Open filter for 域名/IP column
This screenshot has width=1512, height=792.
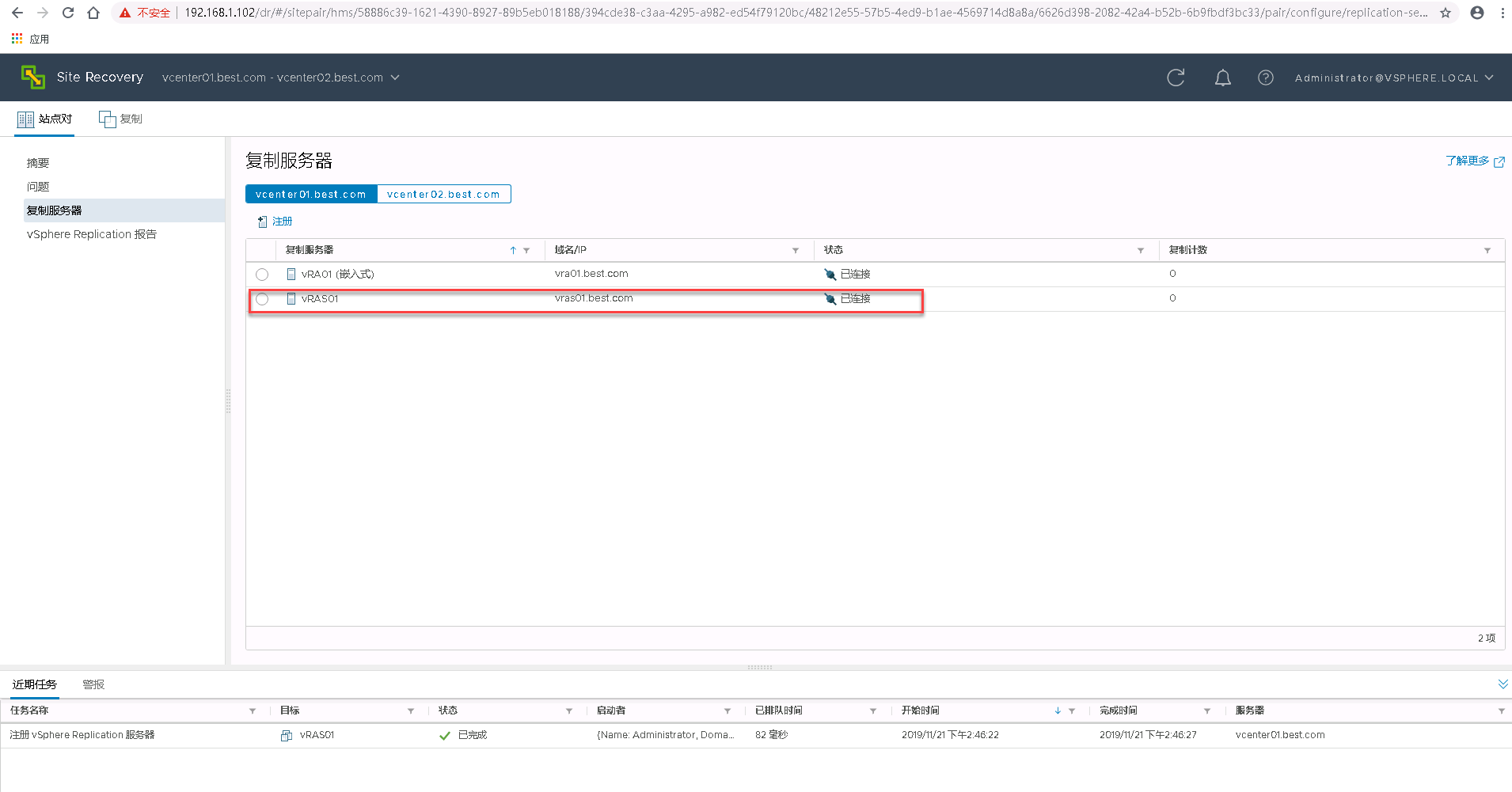pos(796,250)
